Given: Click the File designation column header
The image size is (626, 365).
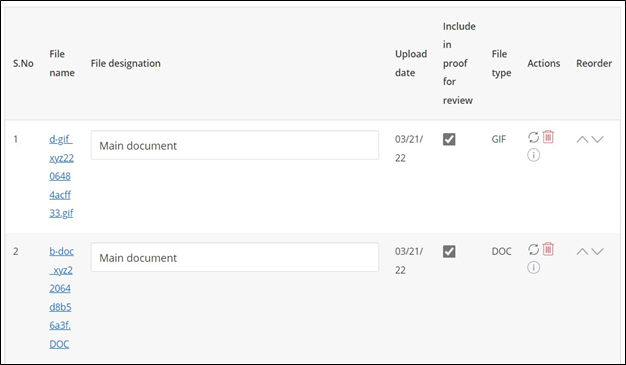Looking at the screenshot, I should click(125, 63).
